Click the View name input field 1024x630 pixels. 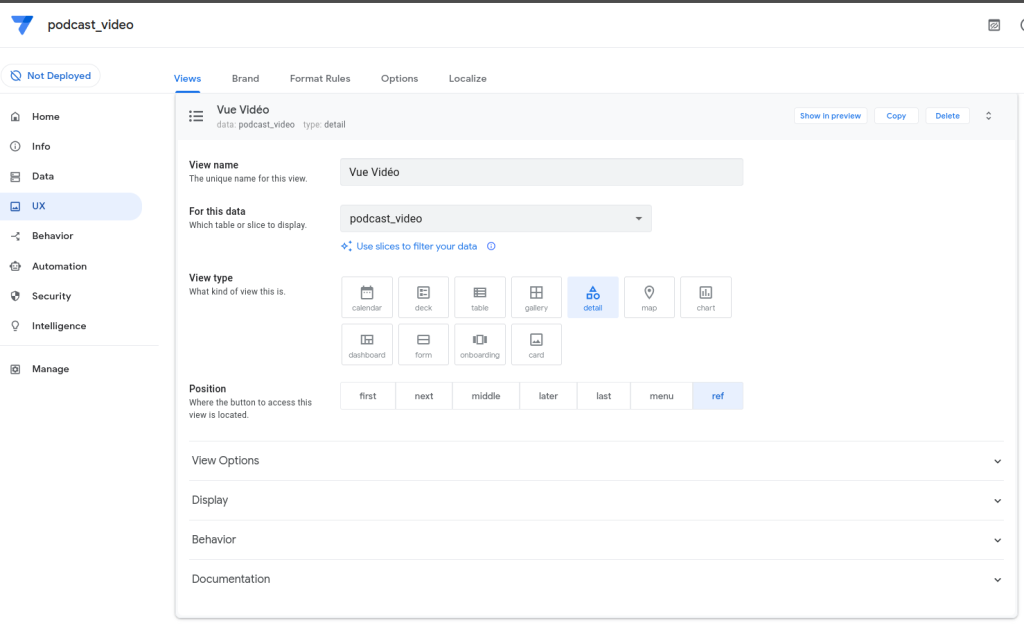point(541,172)
